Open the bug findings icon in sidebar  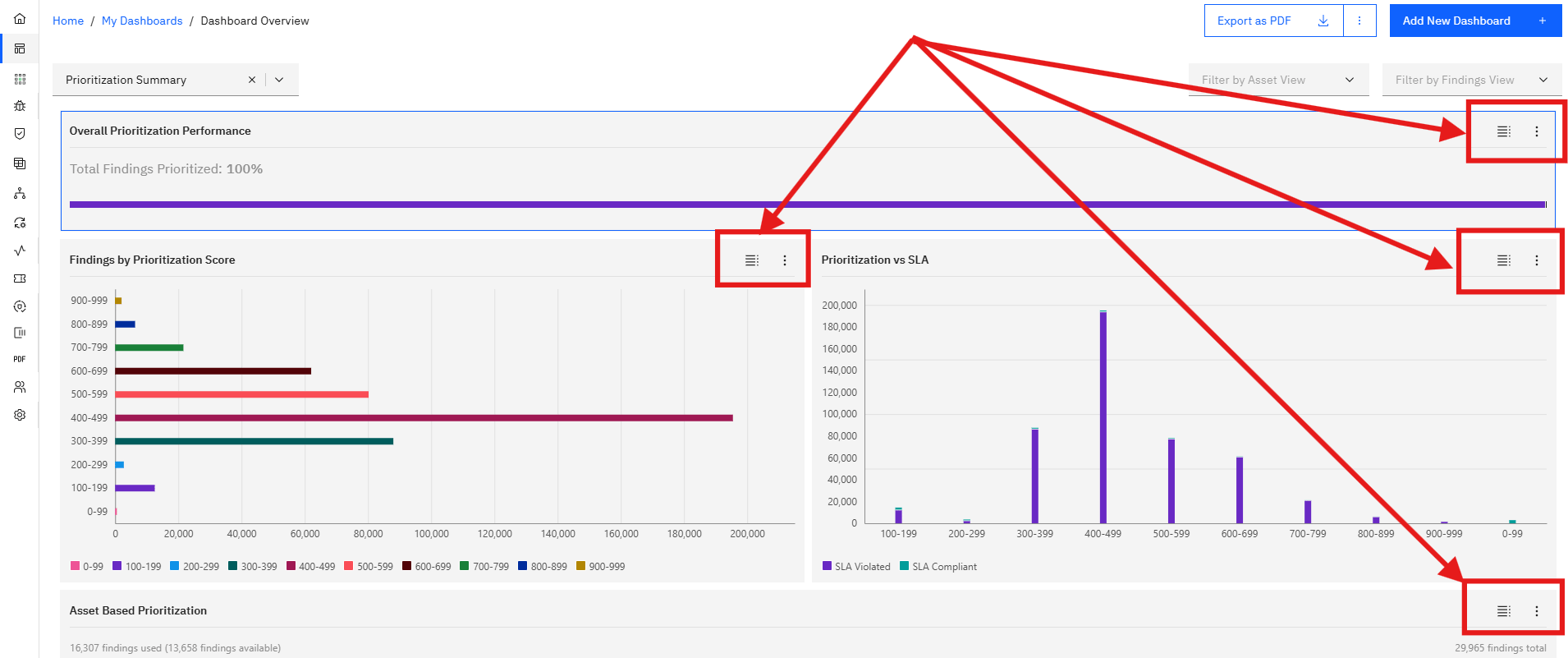(x=20, y=106)
